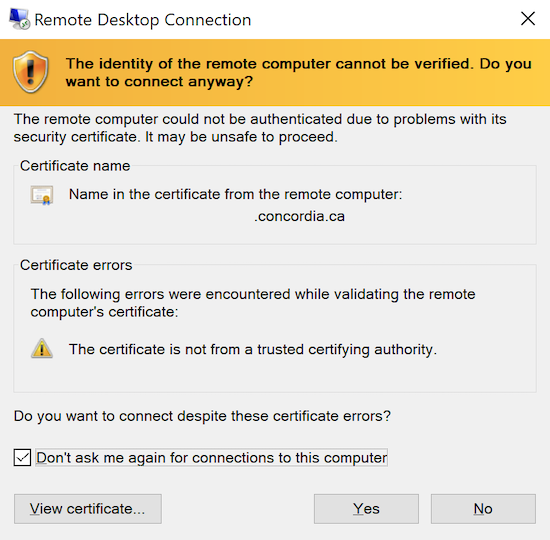Click the 'remote computer could not be authenticated' message
The height and width of the screenshot is (540, 550).
[x=260, y=128]
